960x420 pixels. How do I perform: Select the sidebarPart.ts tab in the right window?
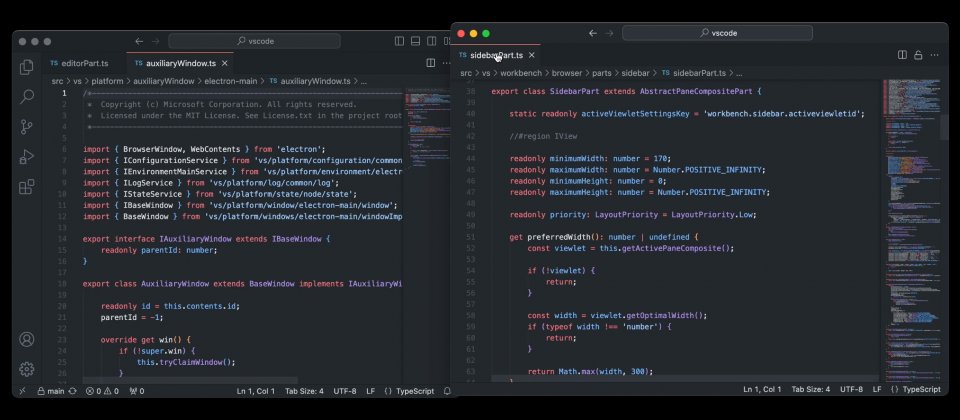[x=496, y=55]
